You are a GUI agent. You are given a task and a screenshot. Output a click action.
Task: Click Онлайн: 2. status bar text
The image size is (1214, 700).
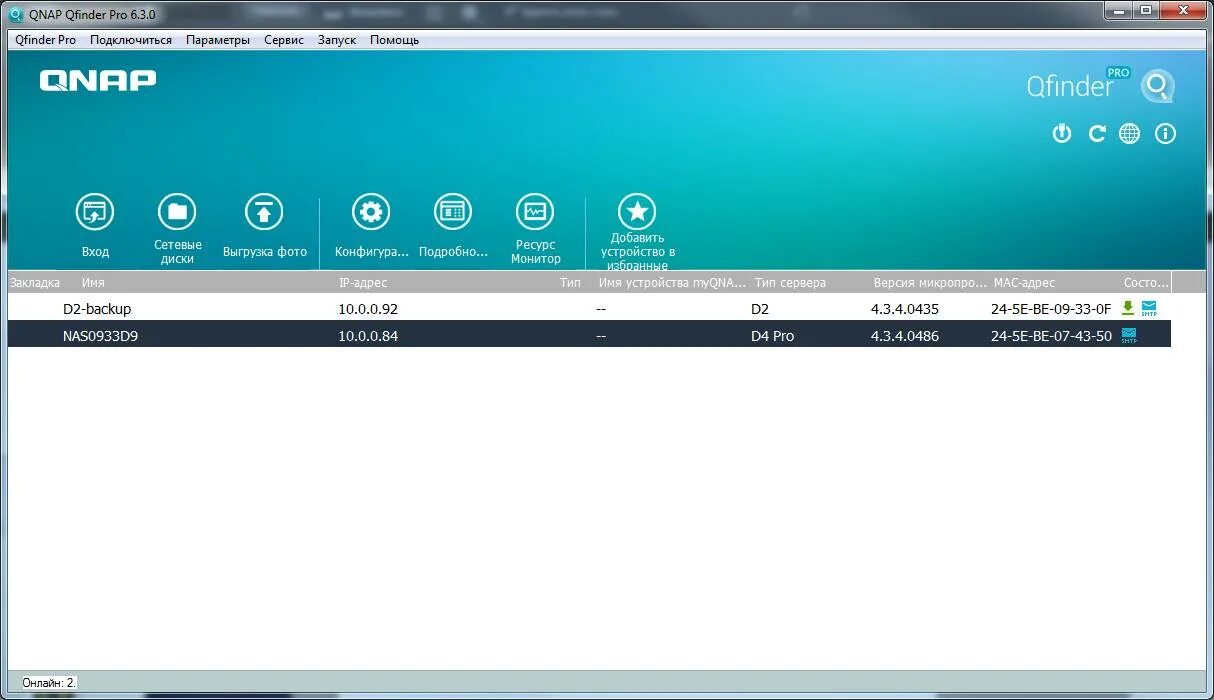click(x=49, y=682)
